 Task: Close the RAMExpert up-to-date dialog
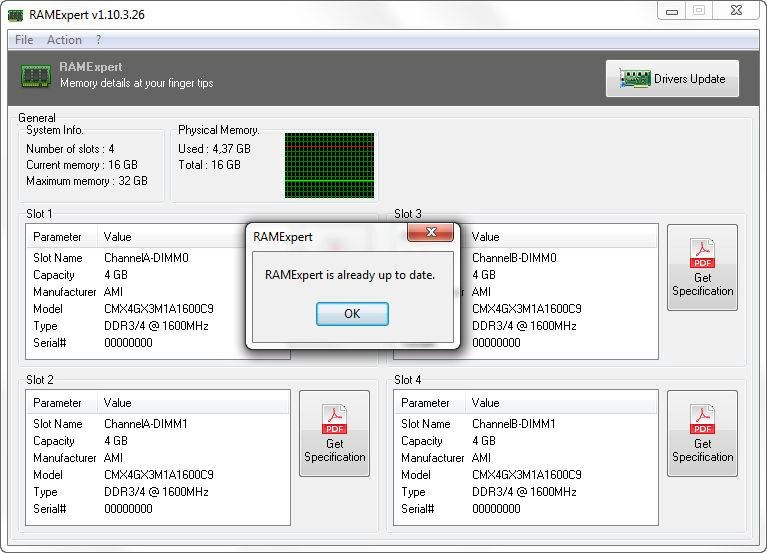[430, 232]
